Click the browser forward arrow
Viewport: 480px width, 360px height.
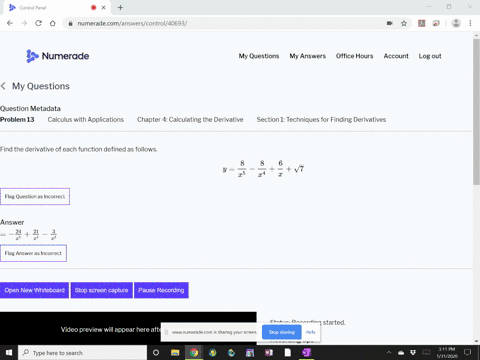click(x=24, y=23)
